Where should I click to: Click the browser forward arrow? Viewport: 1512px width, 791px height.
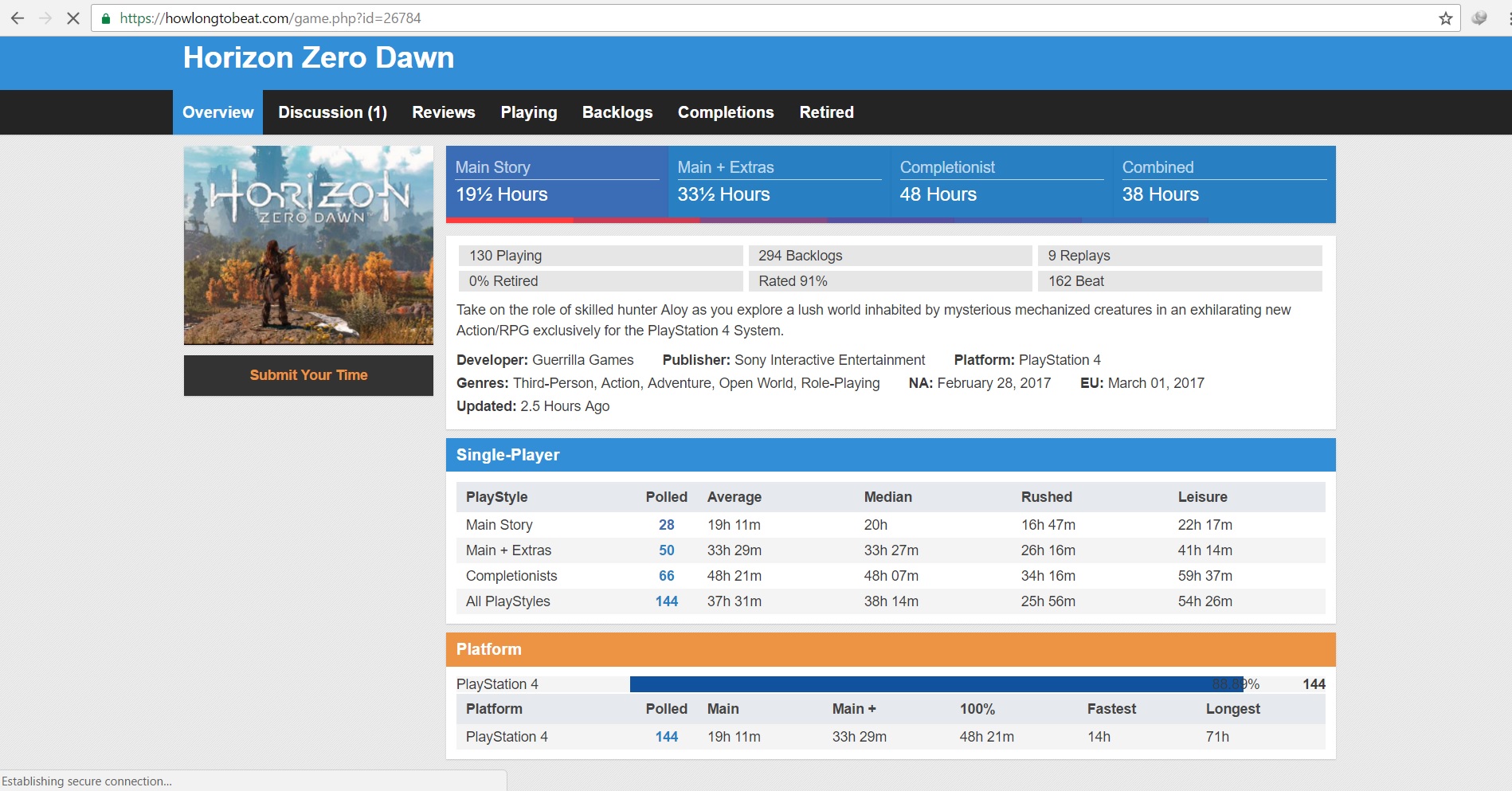click(45, 18)
